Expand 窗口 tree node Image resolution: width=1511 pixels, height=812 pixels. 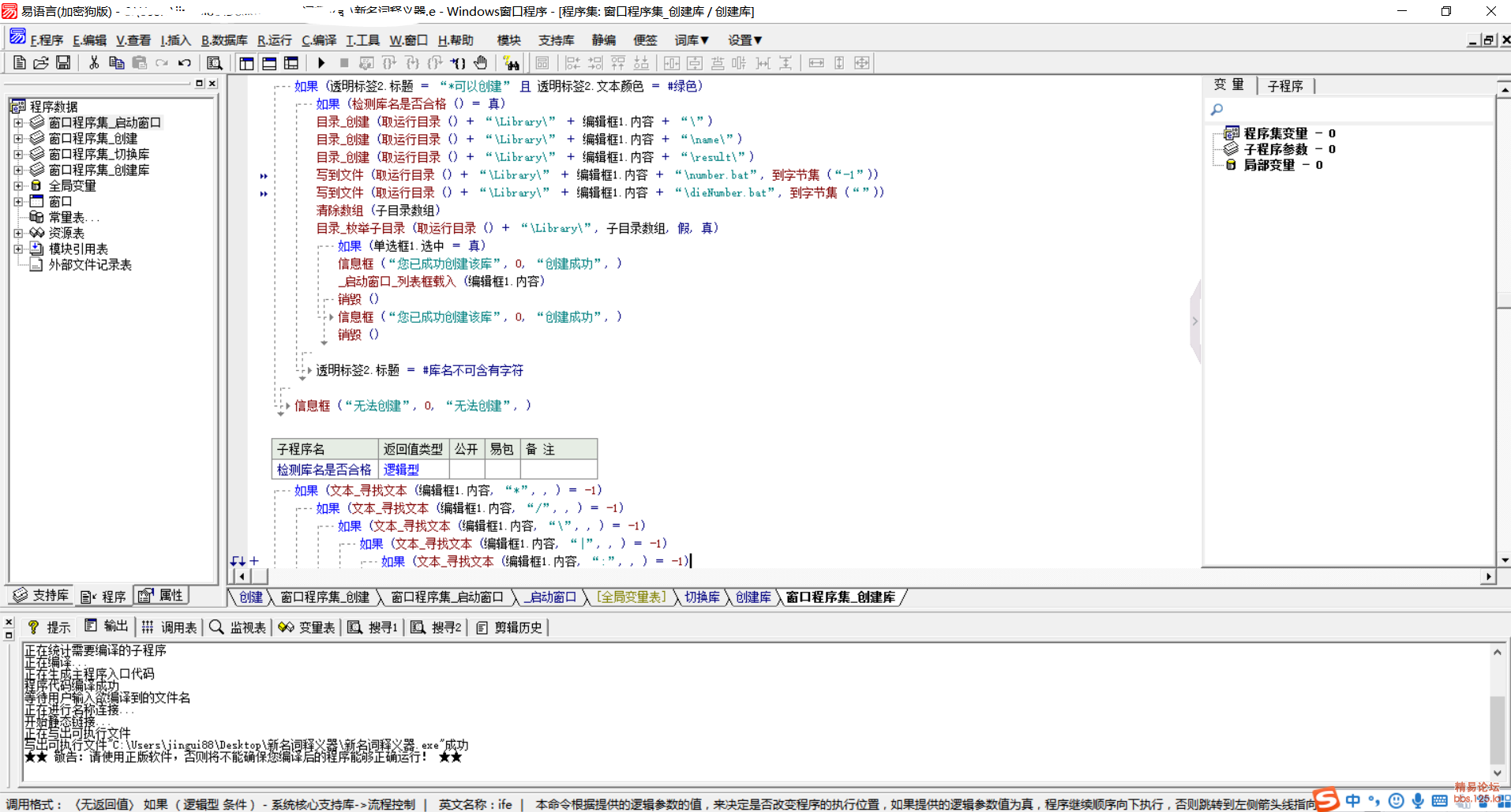[18, 201]
